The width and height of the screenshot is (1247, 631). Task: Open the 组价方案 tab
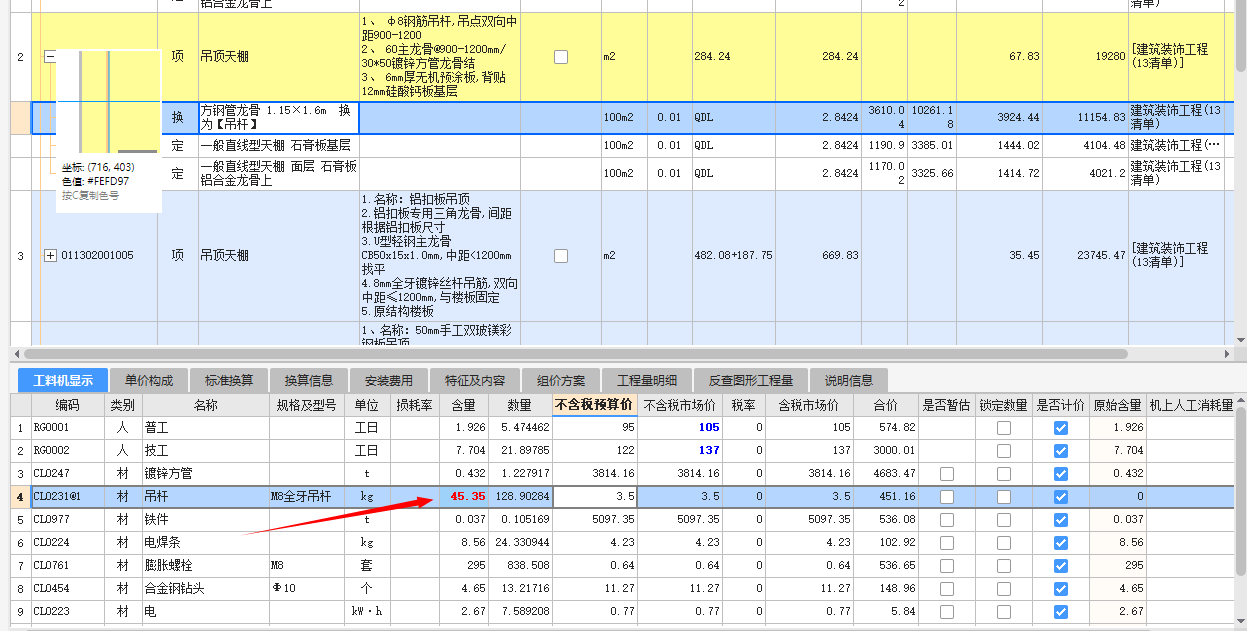click(561, 381)
